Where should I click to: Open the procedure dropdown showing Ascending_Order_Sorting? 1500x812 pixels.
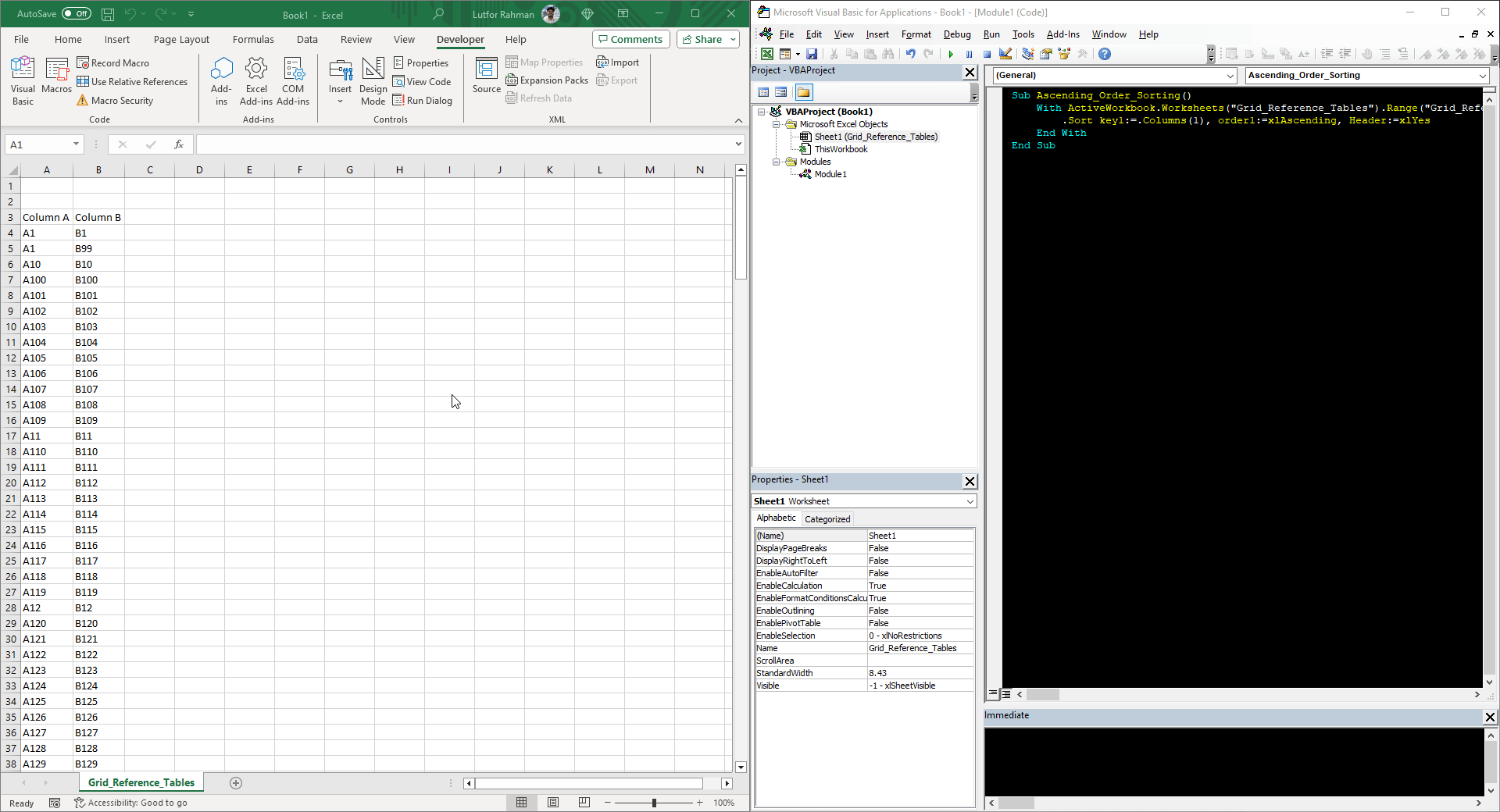point(1483,75)
